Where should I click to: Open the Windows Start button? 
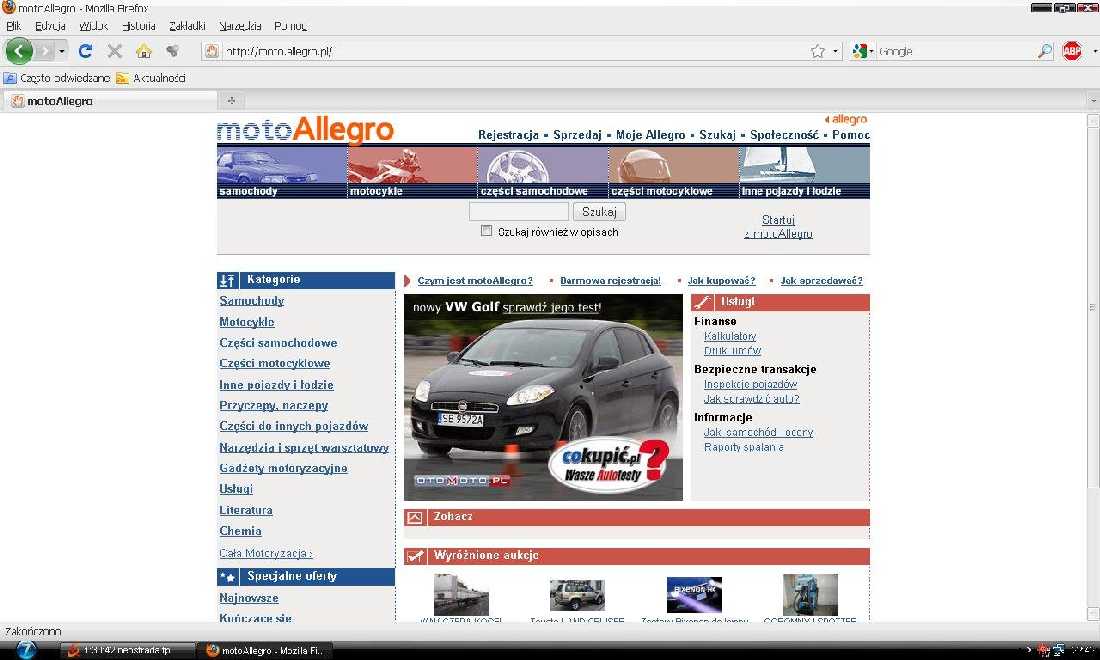[25, 649]
